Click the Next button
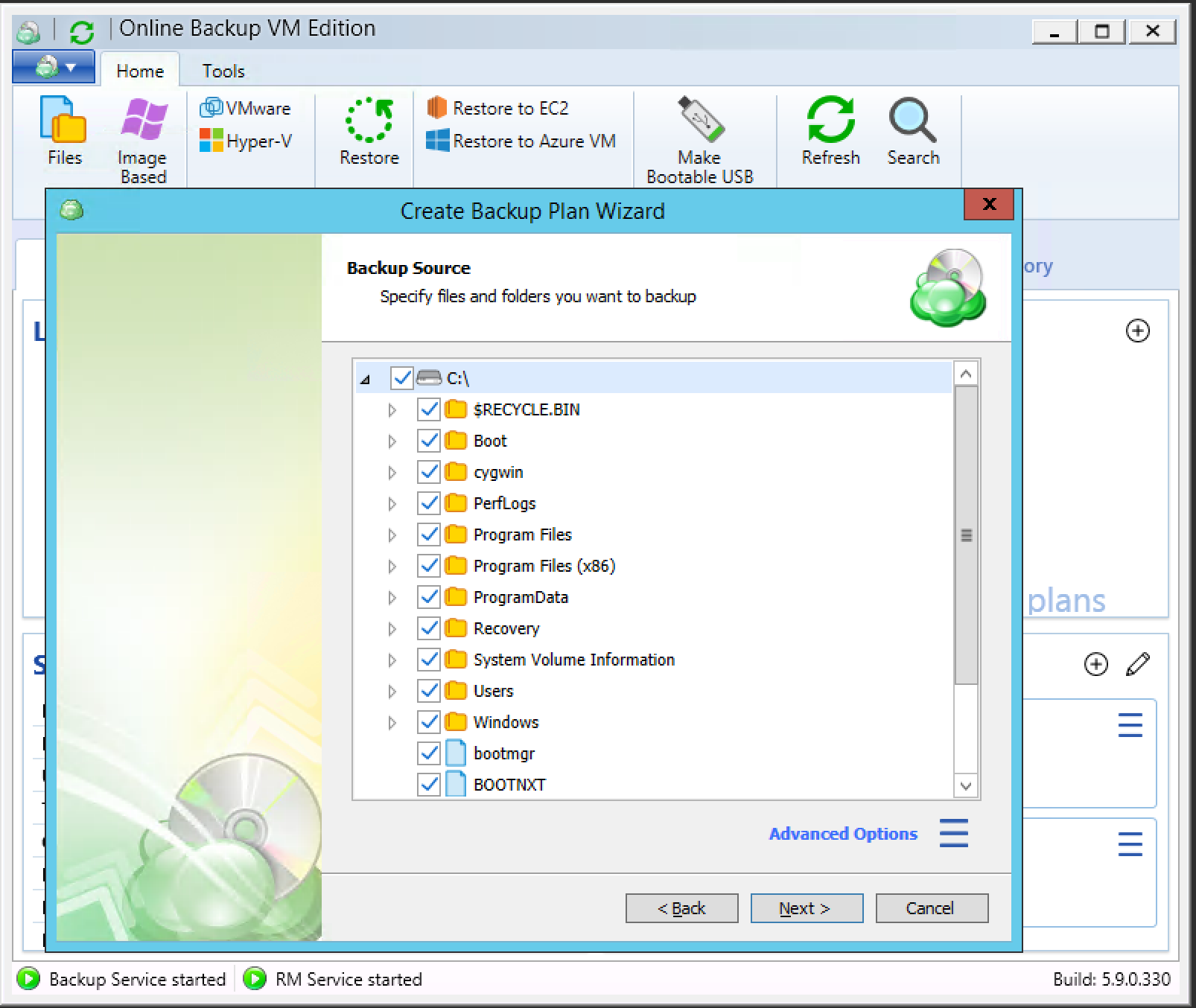Screen dimensions: 1196x1008 [806, 907]
